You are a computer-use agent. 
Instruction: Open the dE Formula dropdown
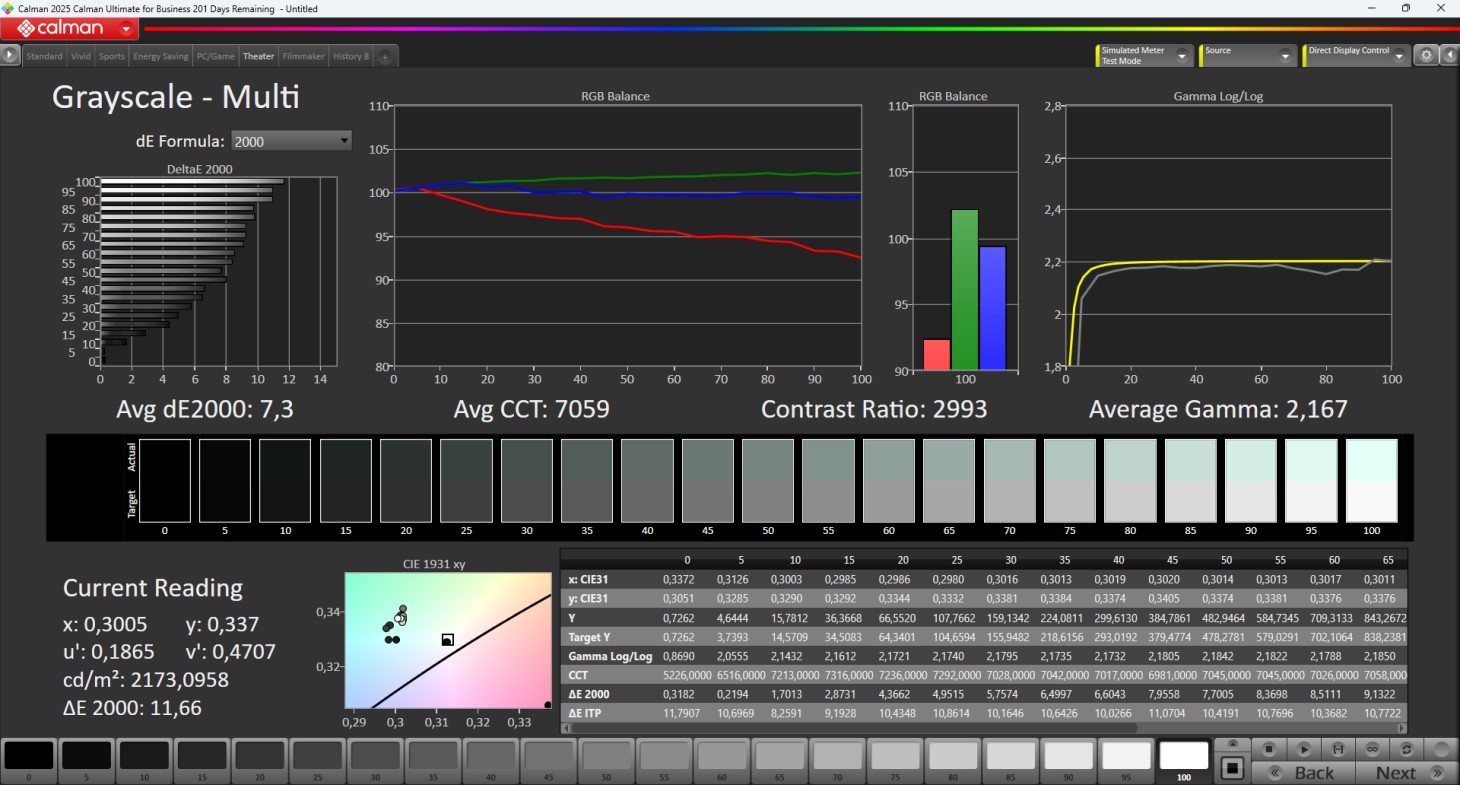(x=291, y=141)
